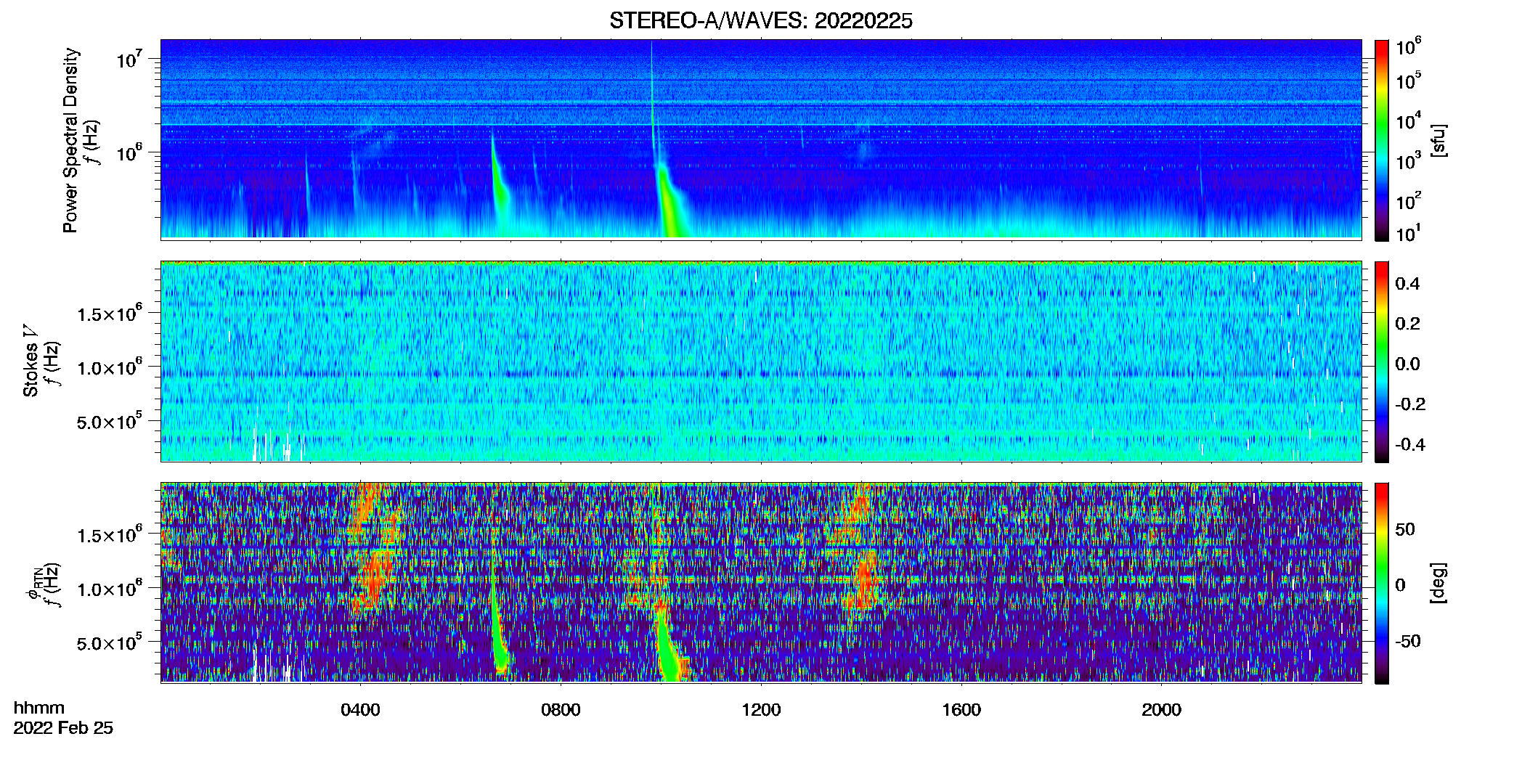Click the 50 tick on degrees colorbar

(x=1405, y=529)
